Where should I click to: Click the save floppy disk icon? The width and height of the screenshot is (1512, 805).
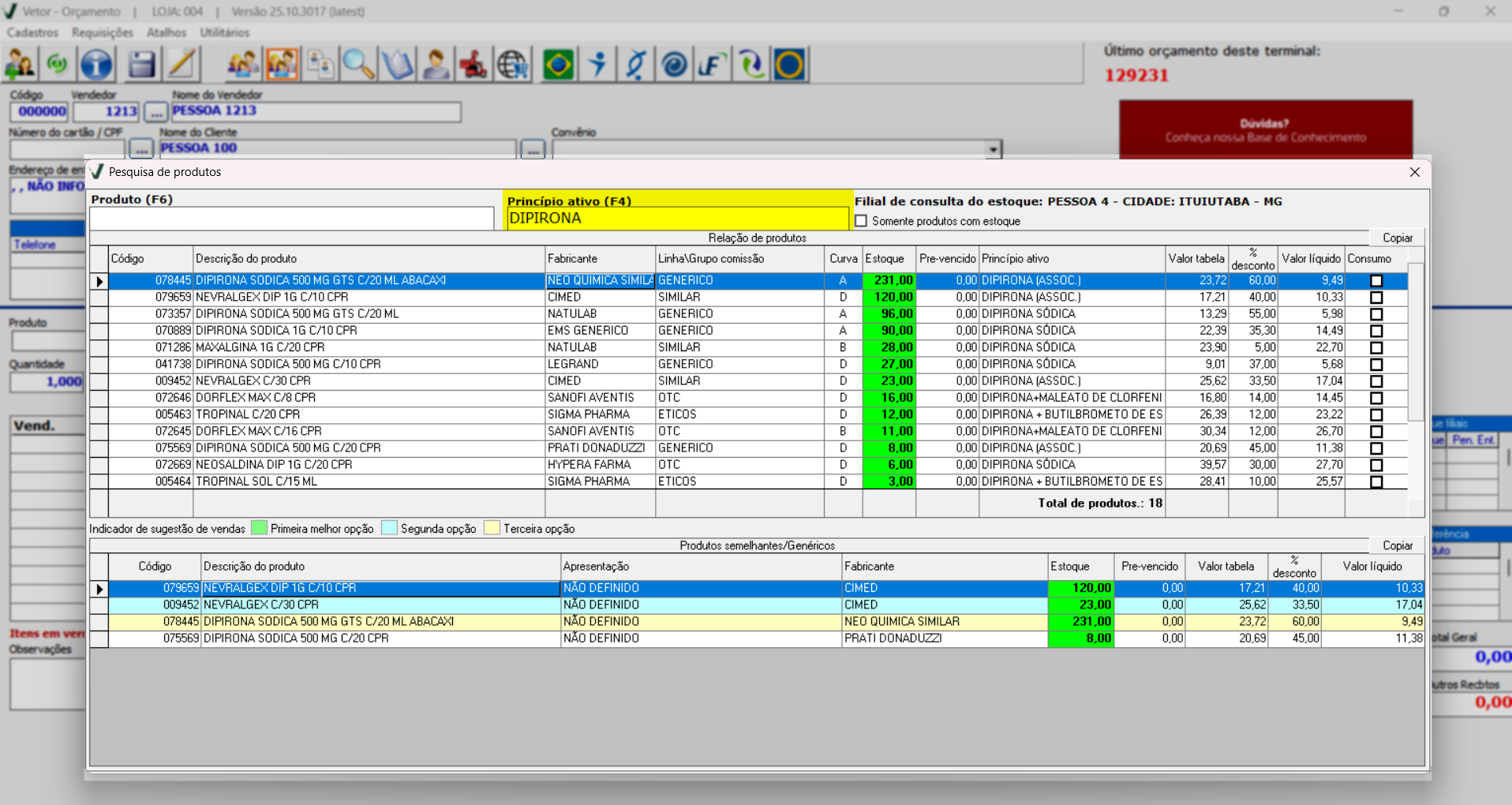tap(141, 65)
